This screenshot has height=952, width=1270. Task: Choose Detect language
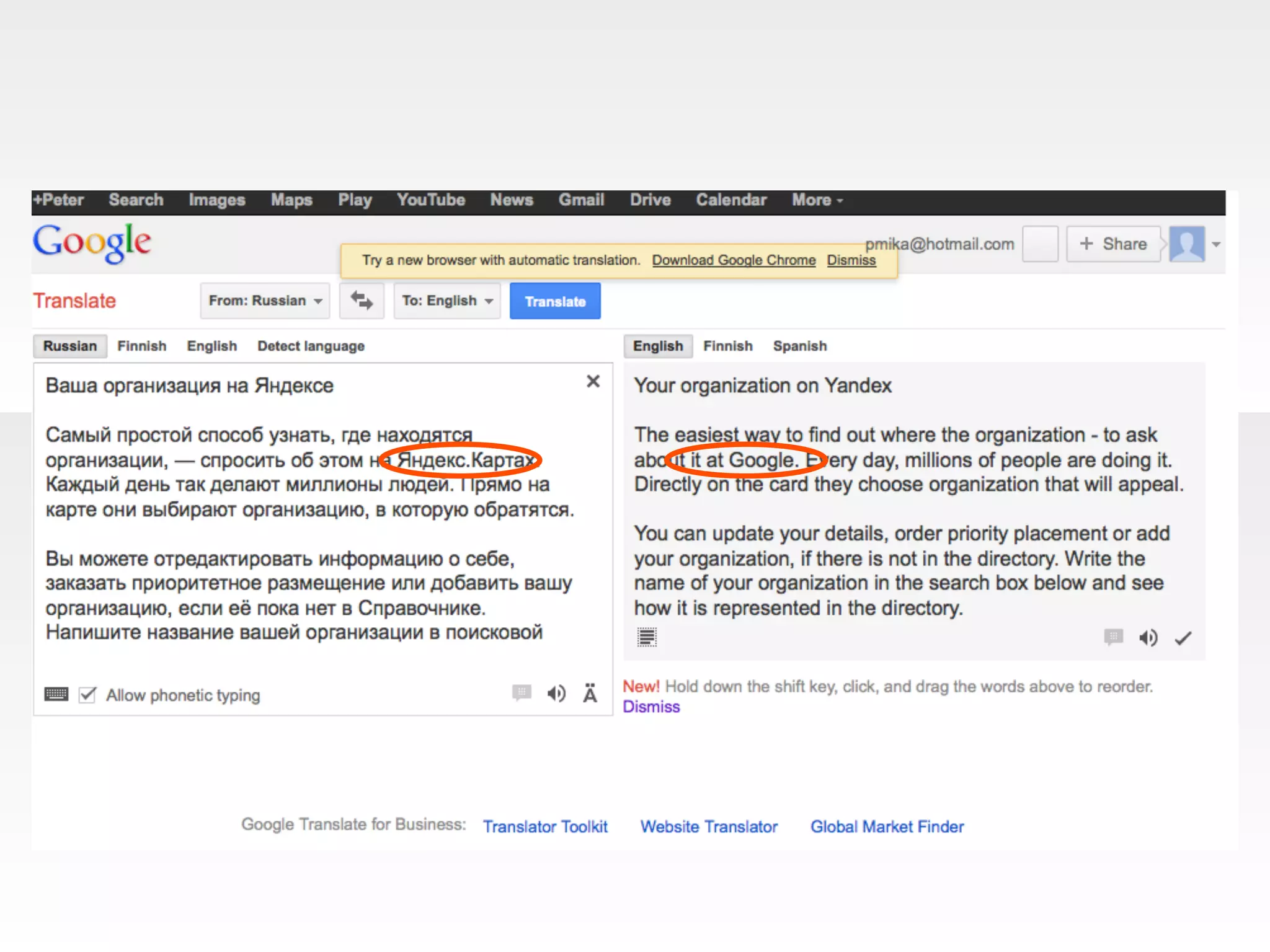[x=311, y=346]
